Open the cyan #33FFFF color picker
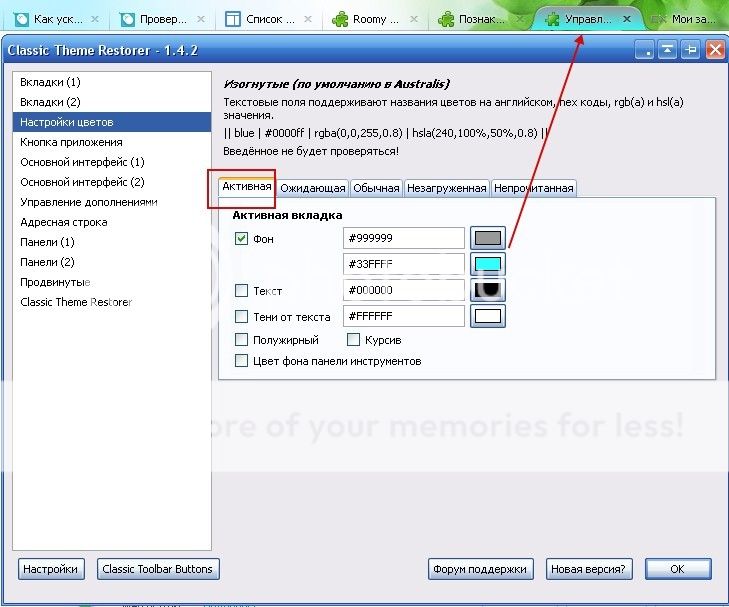Screen dimensions: 729x607 (488, 264)
